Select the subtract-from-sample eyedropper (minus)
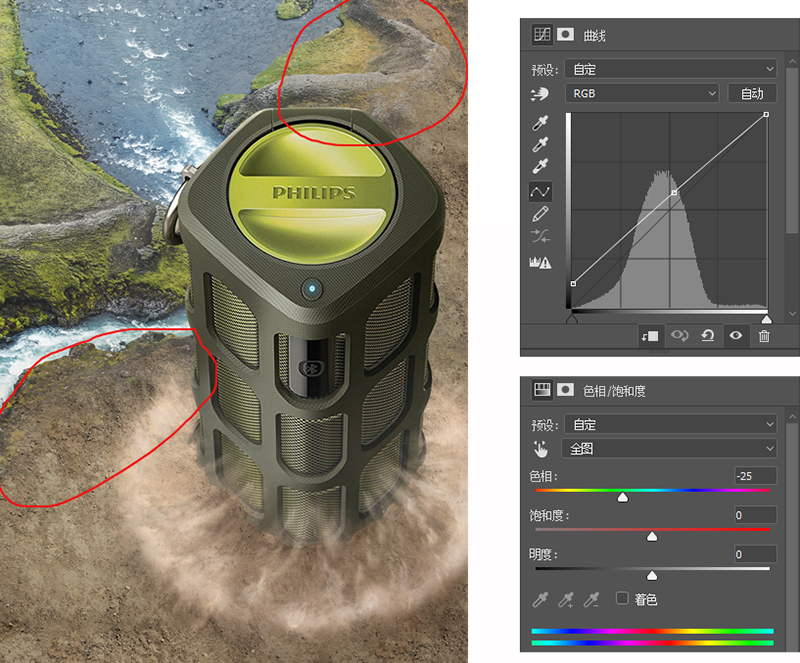The image size is (800, 663). coord(591,599)
